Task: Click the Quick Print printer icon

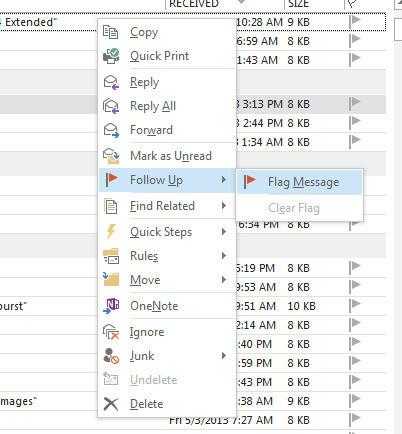Action: pyautogui.click(x=111, y=56)
